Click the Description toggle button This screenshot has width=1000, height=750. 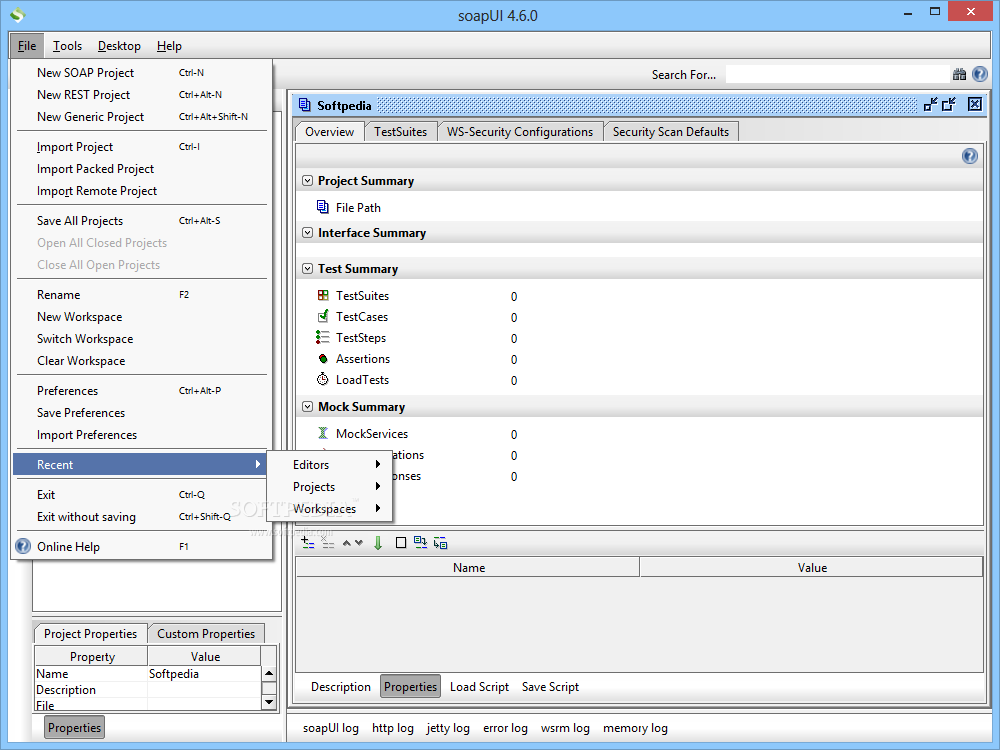[341, 687]
